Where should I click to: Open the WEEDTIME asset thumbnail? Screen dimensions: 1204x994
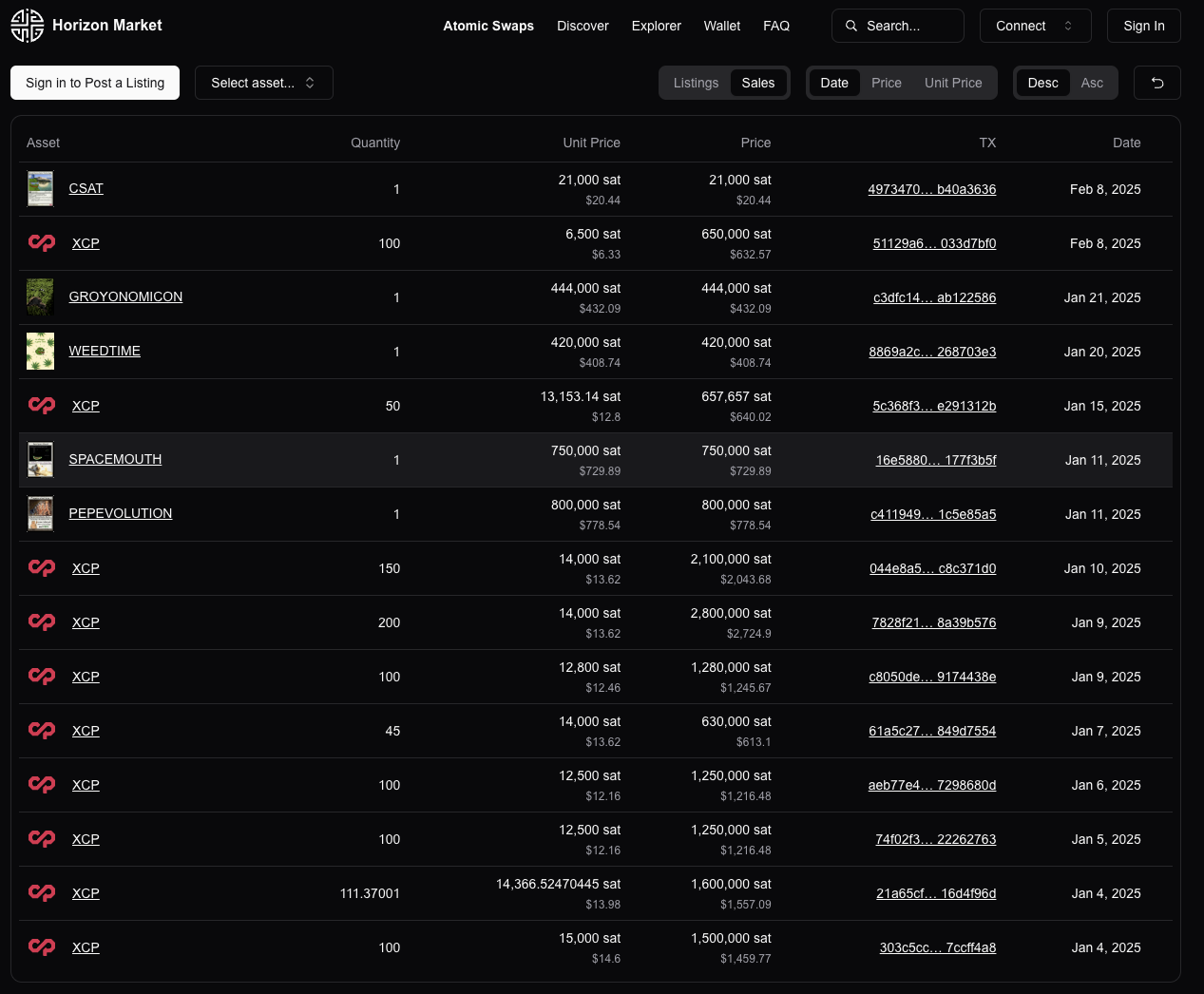pyautogui.click(x=40, y=352)
